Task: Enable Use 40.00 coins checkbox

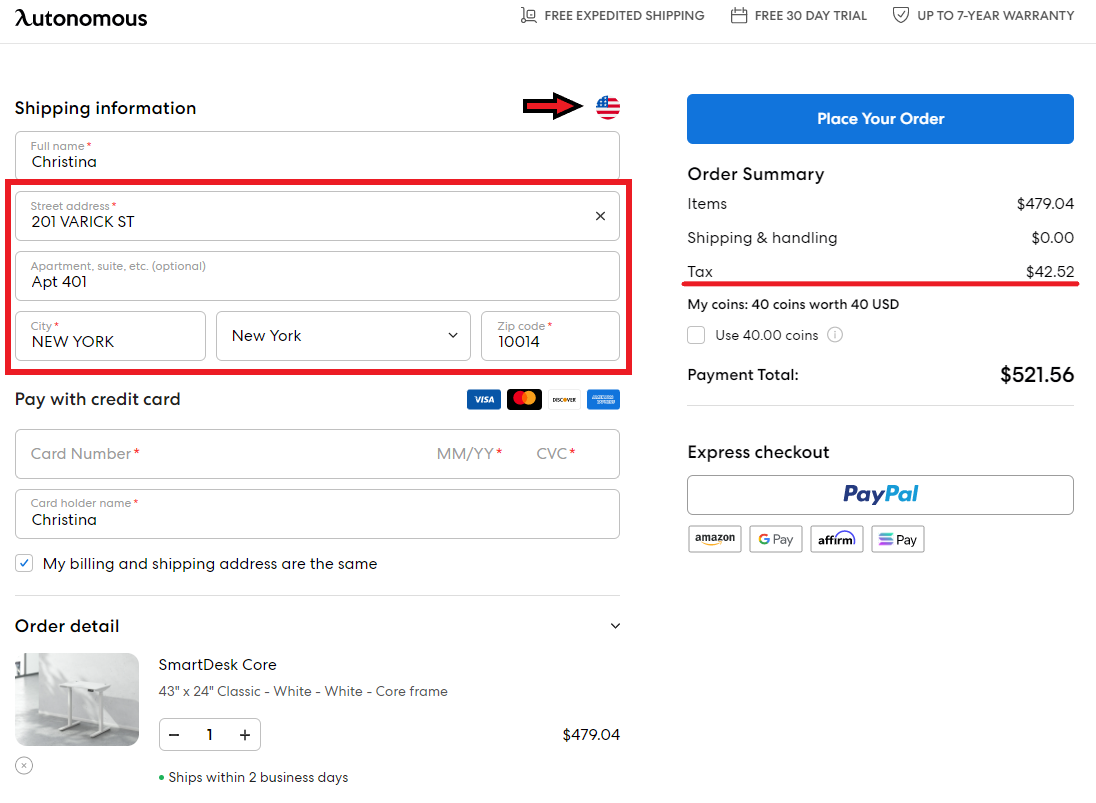Action: tap(696, 335)
